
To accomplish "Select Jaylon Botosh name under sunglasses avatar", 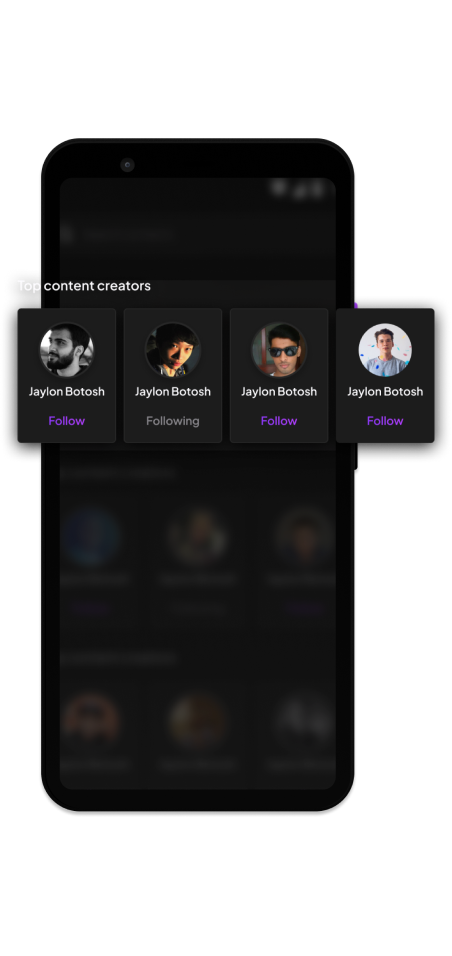I will click(x=279, y=391).
